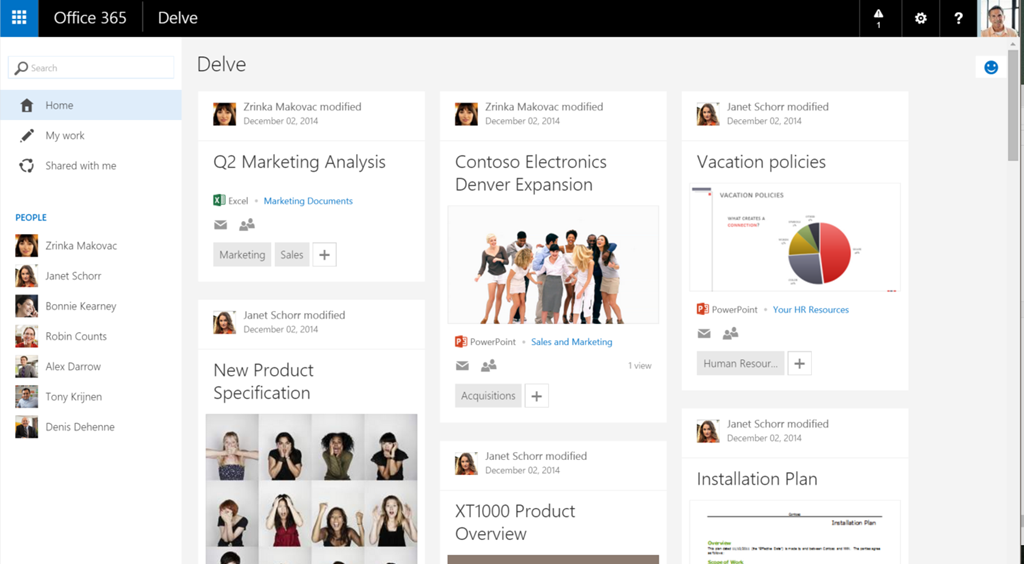Open the settings gear icon
This screenshot has width=1024, height=564.
pyautogui.click(x=920, y=18)
